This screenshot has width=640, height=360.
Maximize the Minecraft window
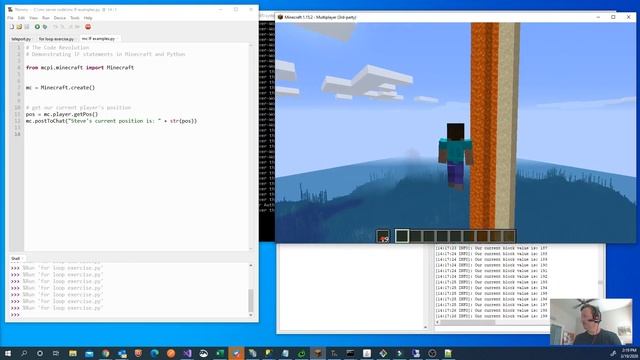613,17
